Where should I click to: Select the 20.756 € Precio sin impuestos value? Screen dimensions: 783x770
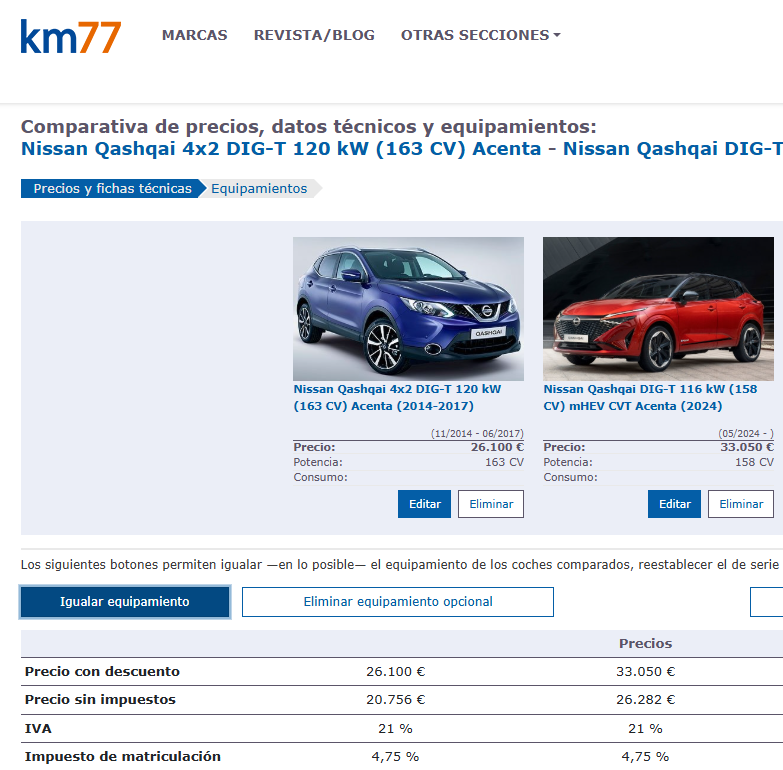coord(395,700)
